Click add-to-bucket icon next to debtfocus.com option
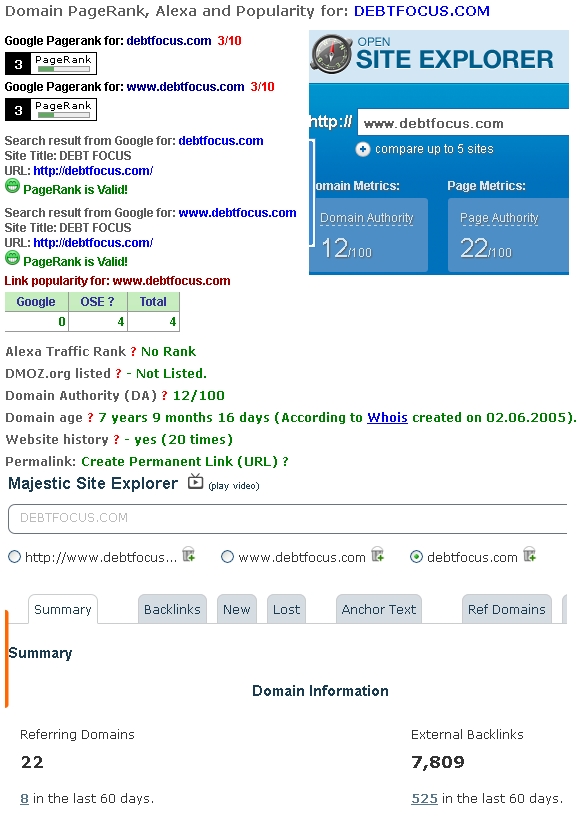Viewport: 577px width, 821px height. point(530,554)
